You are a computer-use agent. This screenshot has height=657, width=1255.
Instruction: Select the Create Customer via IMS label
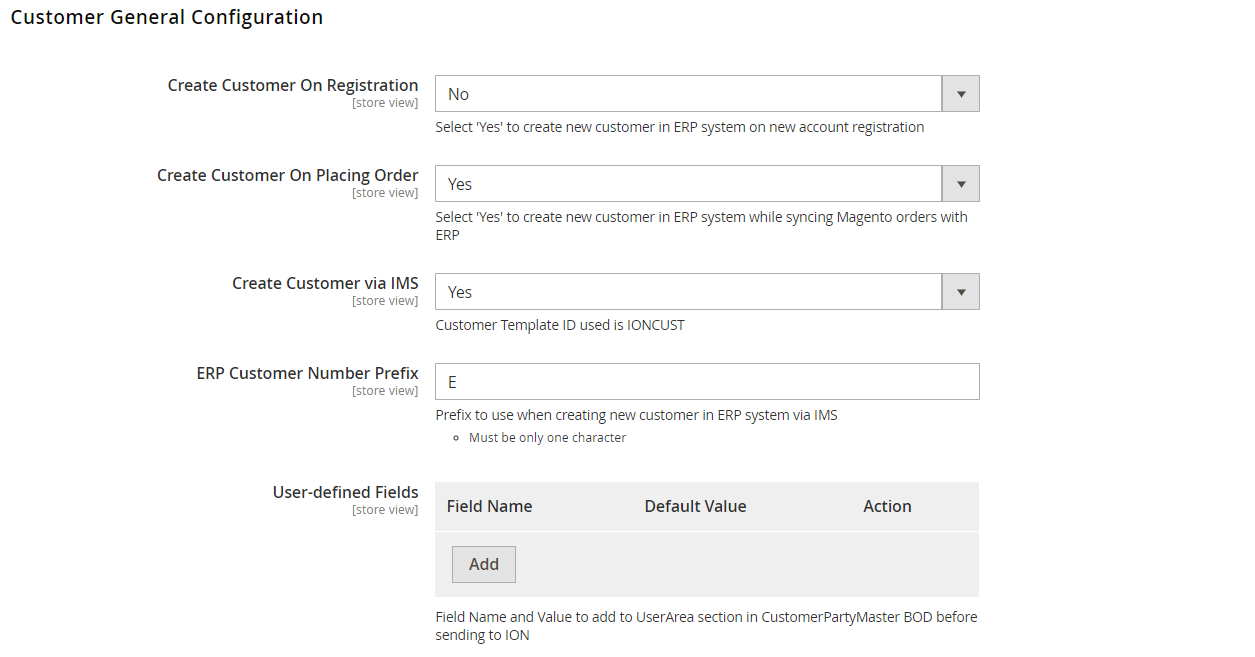[x=325, y=283]
